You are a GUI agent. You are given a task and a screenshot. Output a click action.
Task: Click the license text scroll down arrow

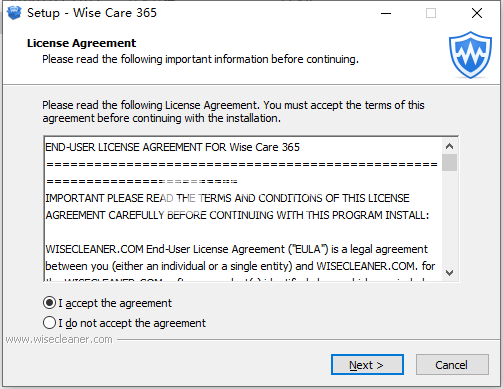click(x=449, y=273)
